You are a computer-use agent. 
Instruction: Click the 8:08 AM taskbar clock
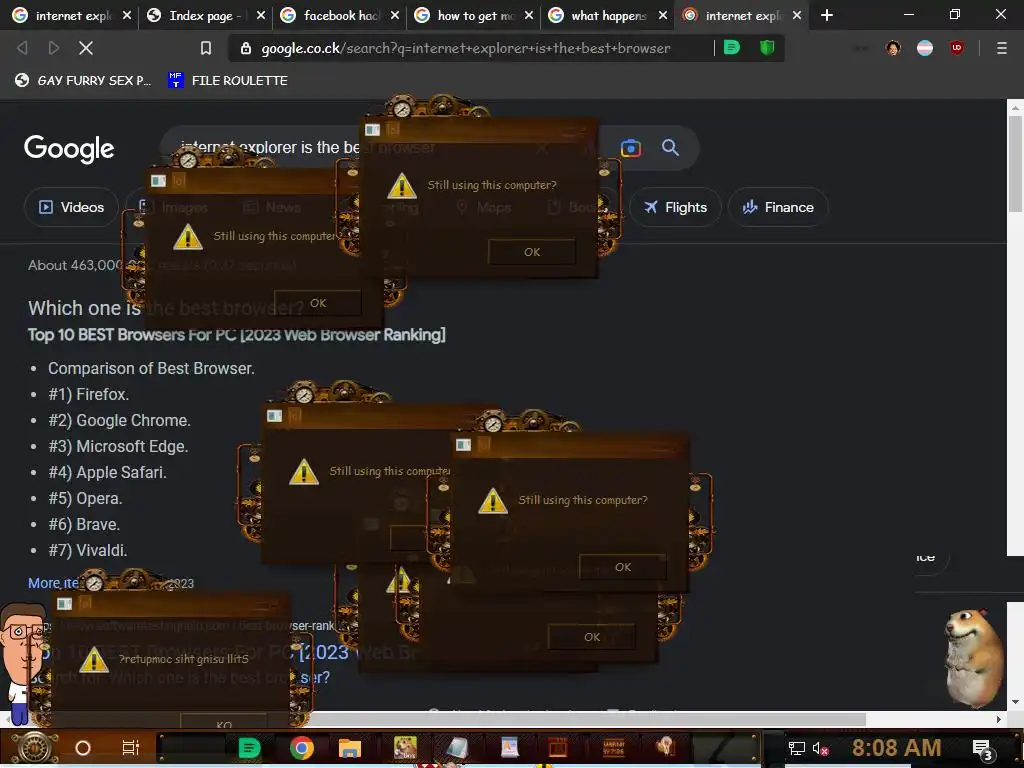(x=896, y=748)
